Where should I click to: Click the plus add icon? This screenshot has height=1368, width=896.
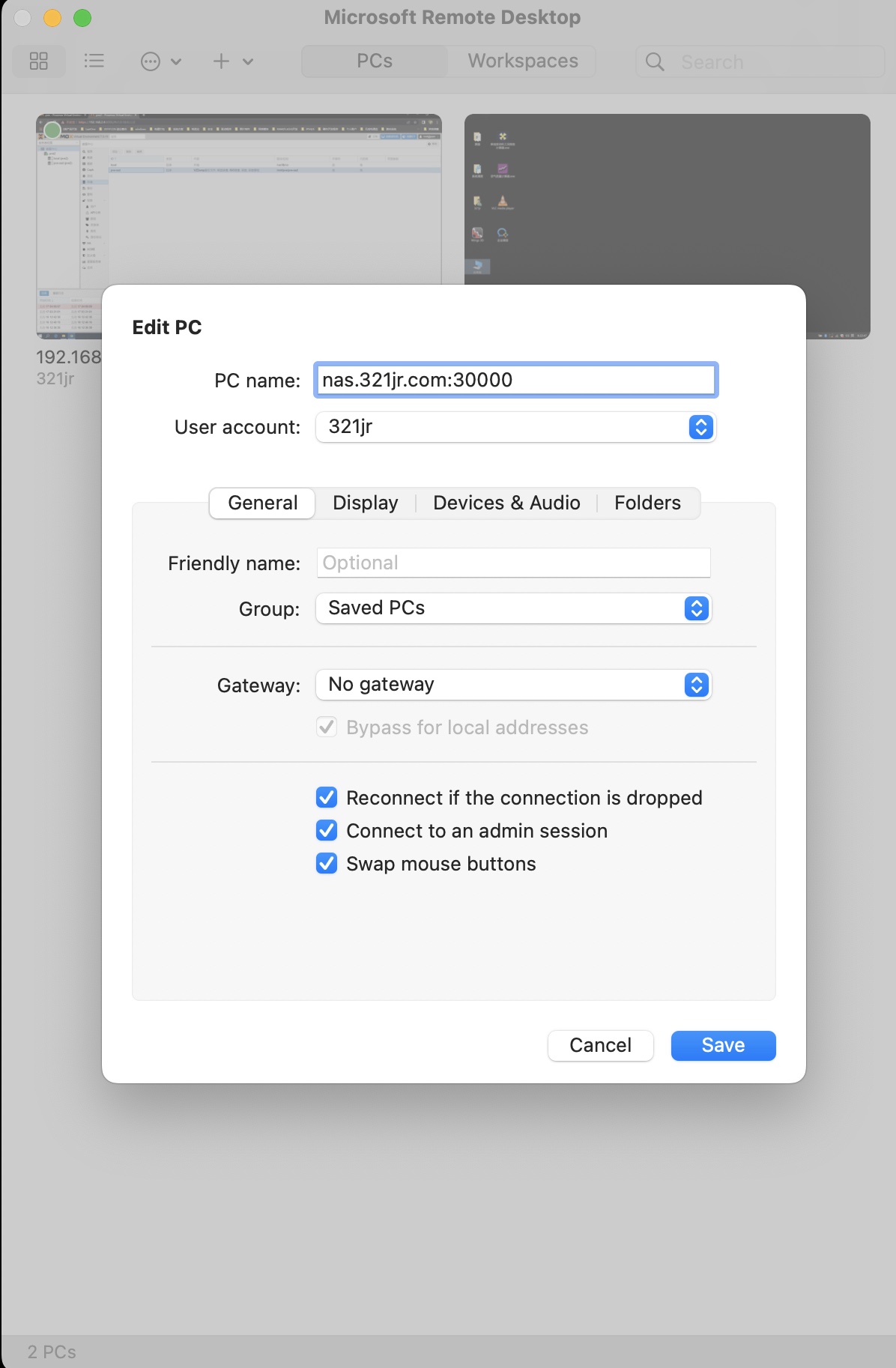[x=221, y=61]
